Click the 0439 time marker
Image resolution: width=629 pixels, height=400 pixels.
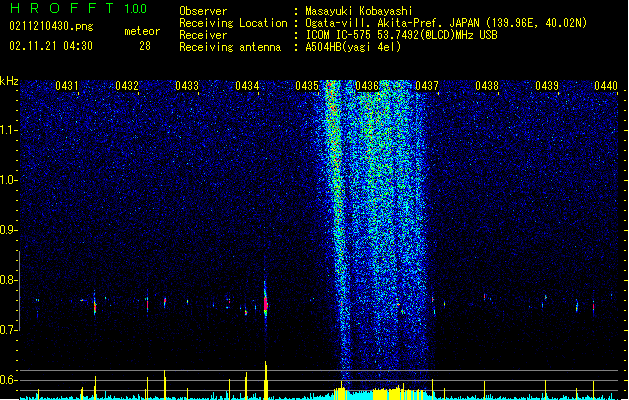click(547, 85)
